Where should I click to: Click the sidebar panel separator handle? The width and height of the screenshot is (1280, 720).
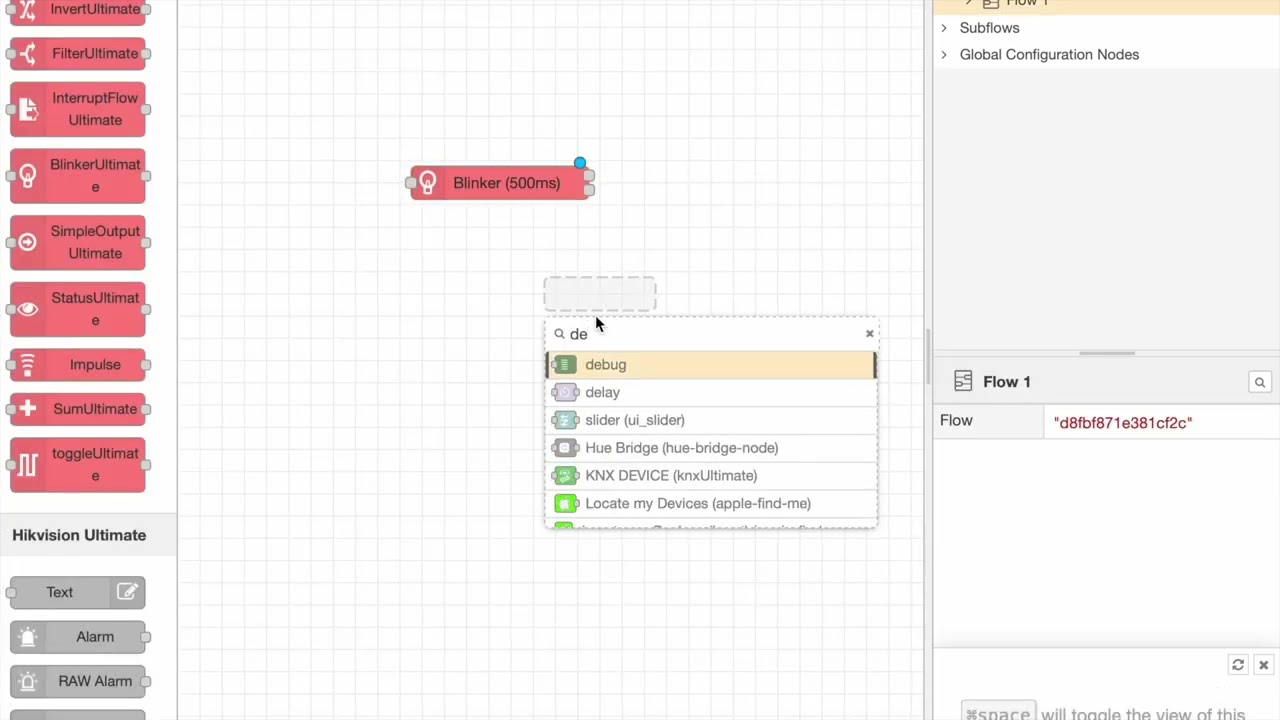(1107, 353)
